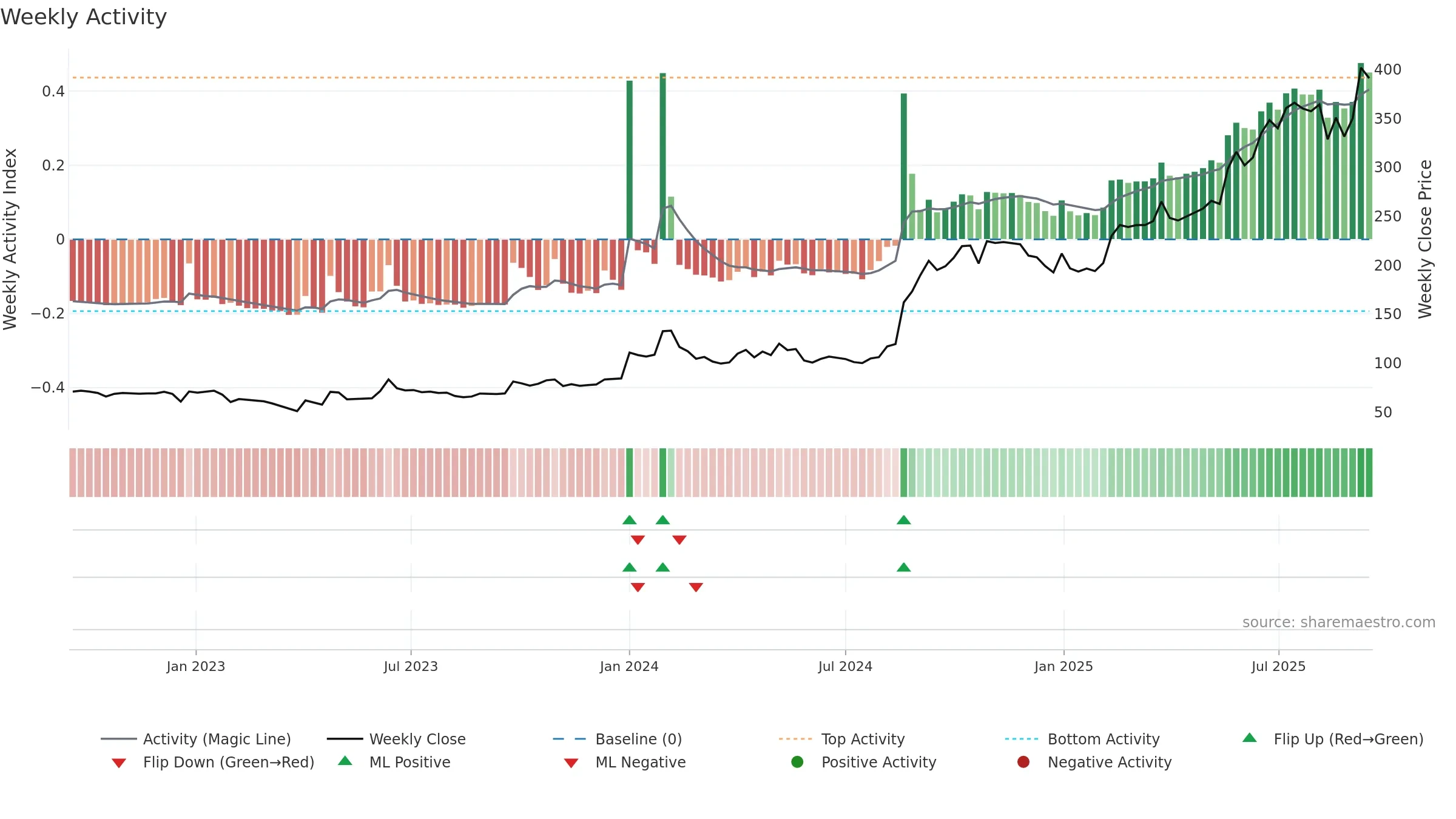Click the Flip Up green triangle legend icon
This screenshot has height=819, width=1456.
pos(1250,738)
